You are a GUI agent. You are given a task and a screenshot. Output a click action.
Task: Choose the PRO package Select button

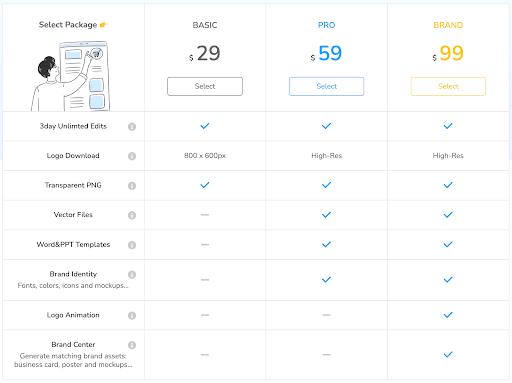click(327, 86)
